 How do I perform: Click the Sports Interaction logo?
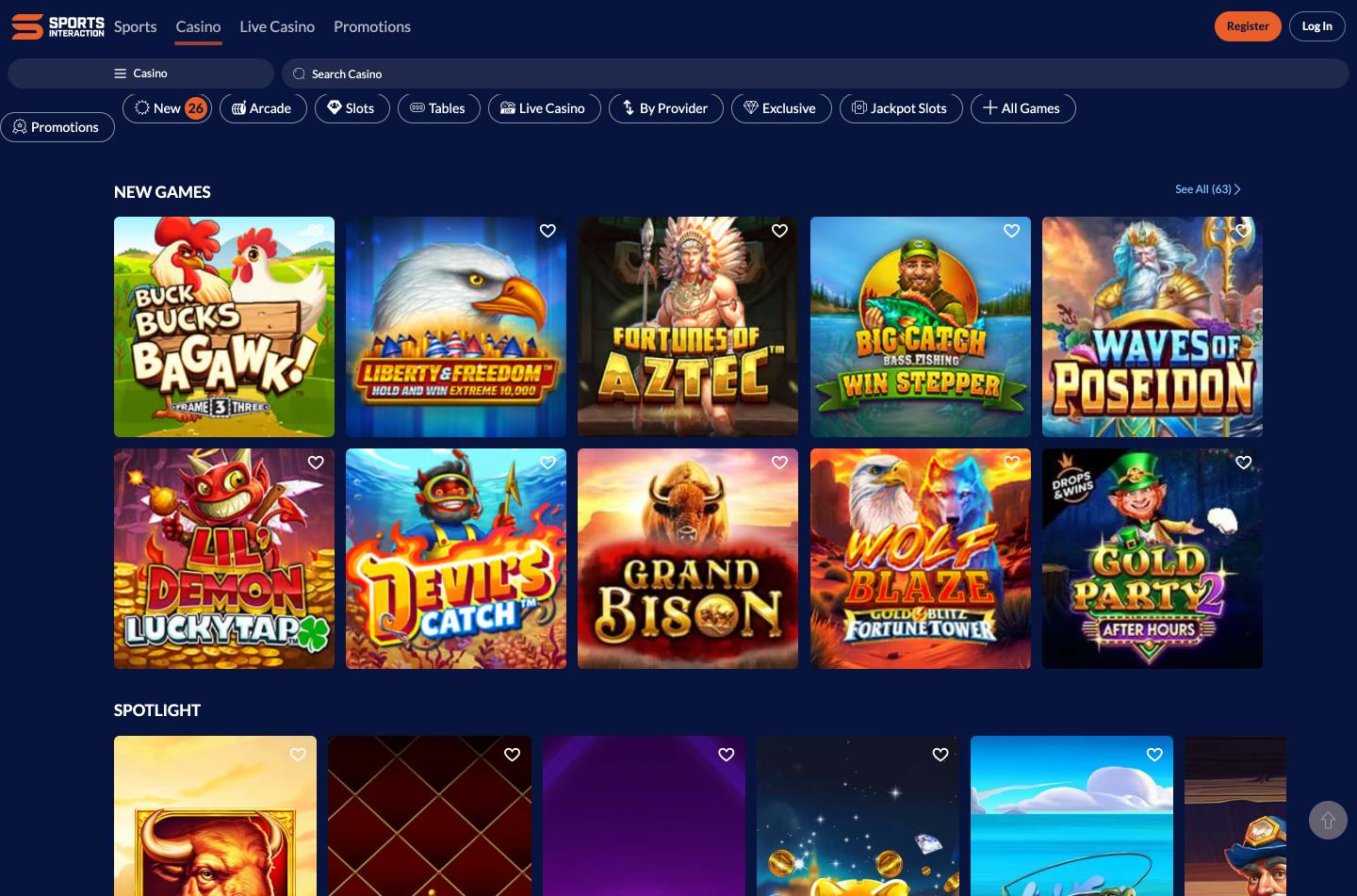coord(57,26)
